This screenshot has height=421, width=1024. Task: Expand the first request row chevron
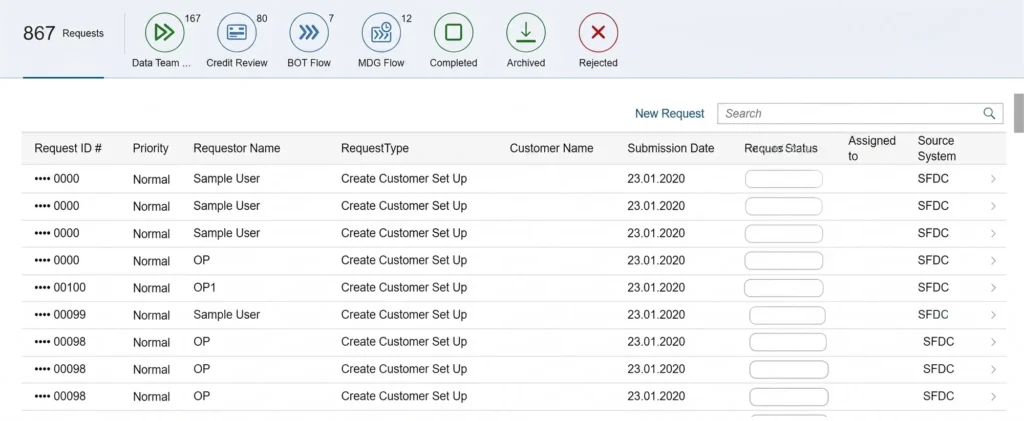993,179
